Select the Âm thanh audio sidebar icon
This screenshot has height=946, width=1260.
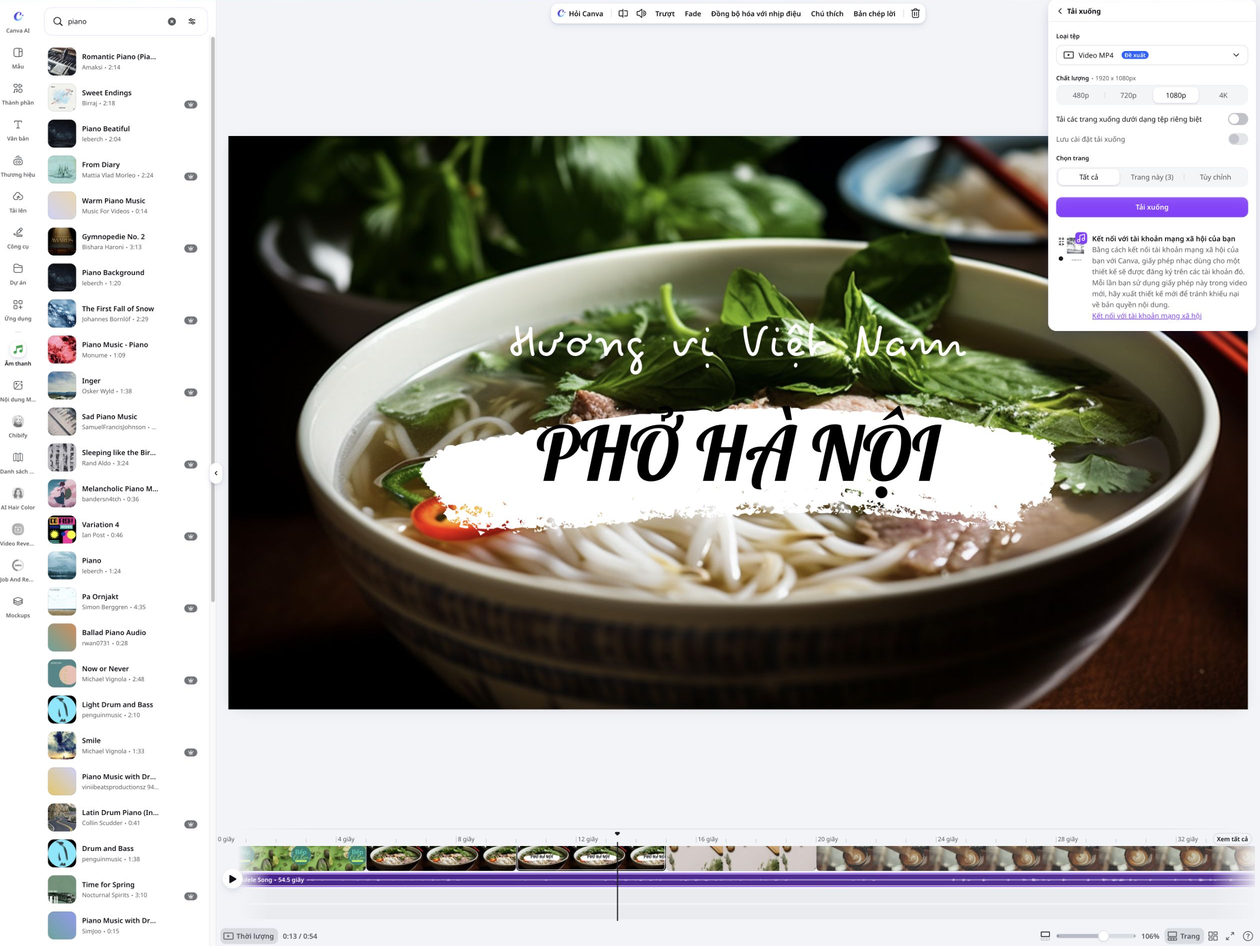[18, 351]
